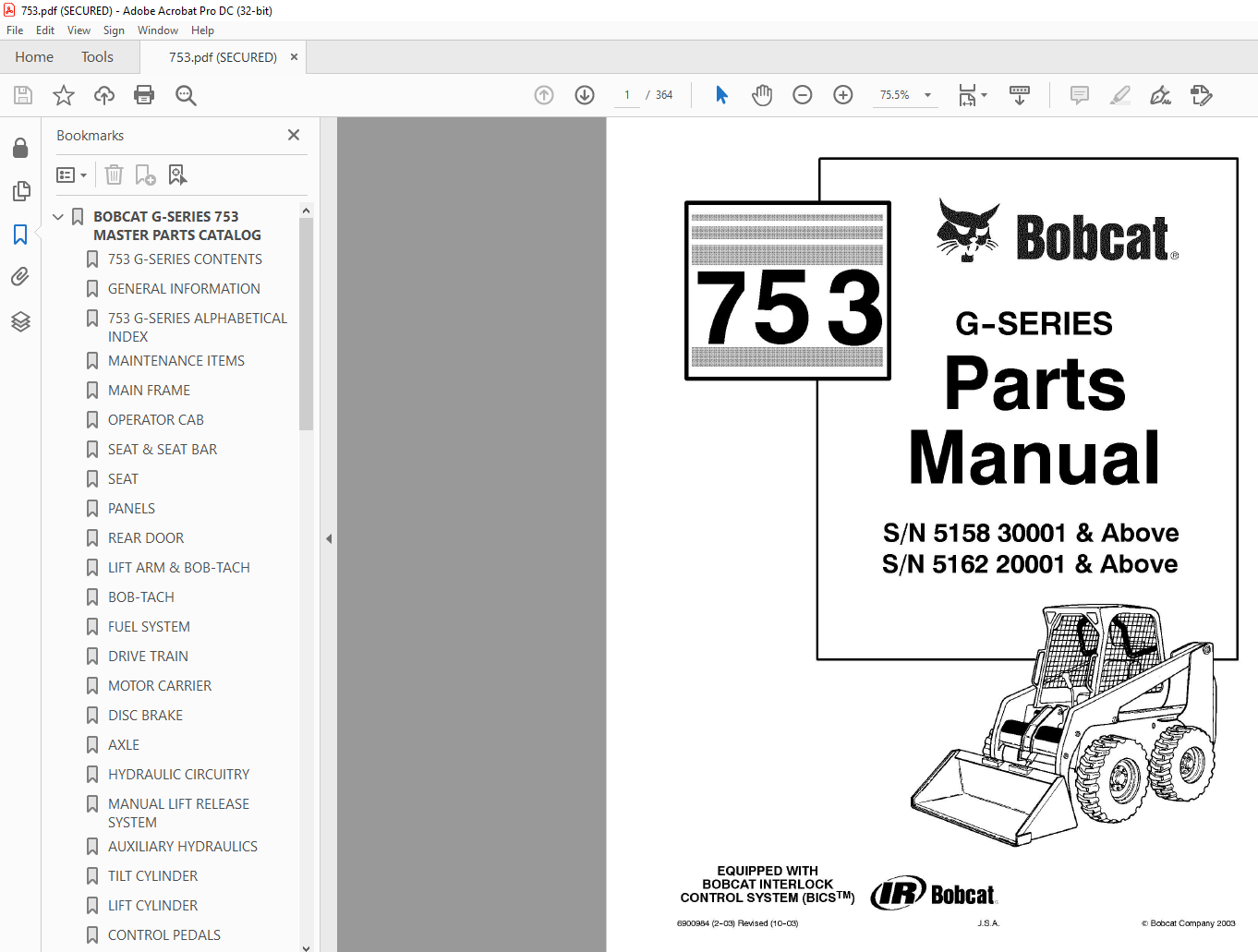Open the REAR DOOR bookmark
The image size is (1258, 952).
coord(146,538)
